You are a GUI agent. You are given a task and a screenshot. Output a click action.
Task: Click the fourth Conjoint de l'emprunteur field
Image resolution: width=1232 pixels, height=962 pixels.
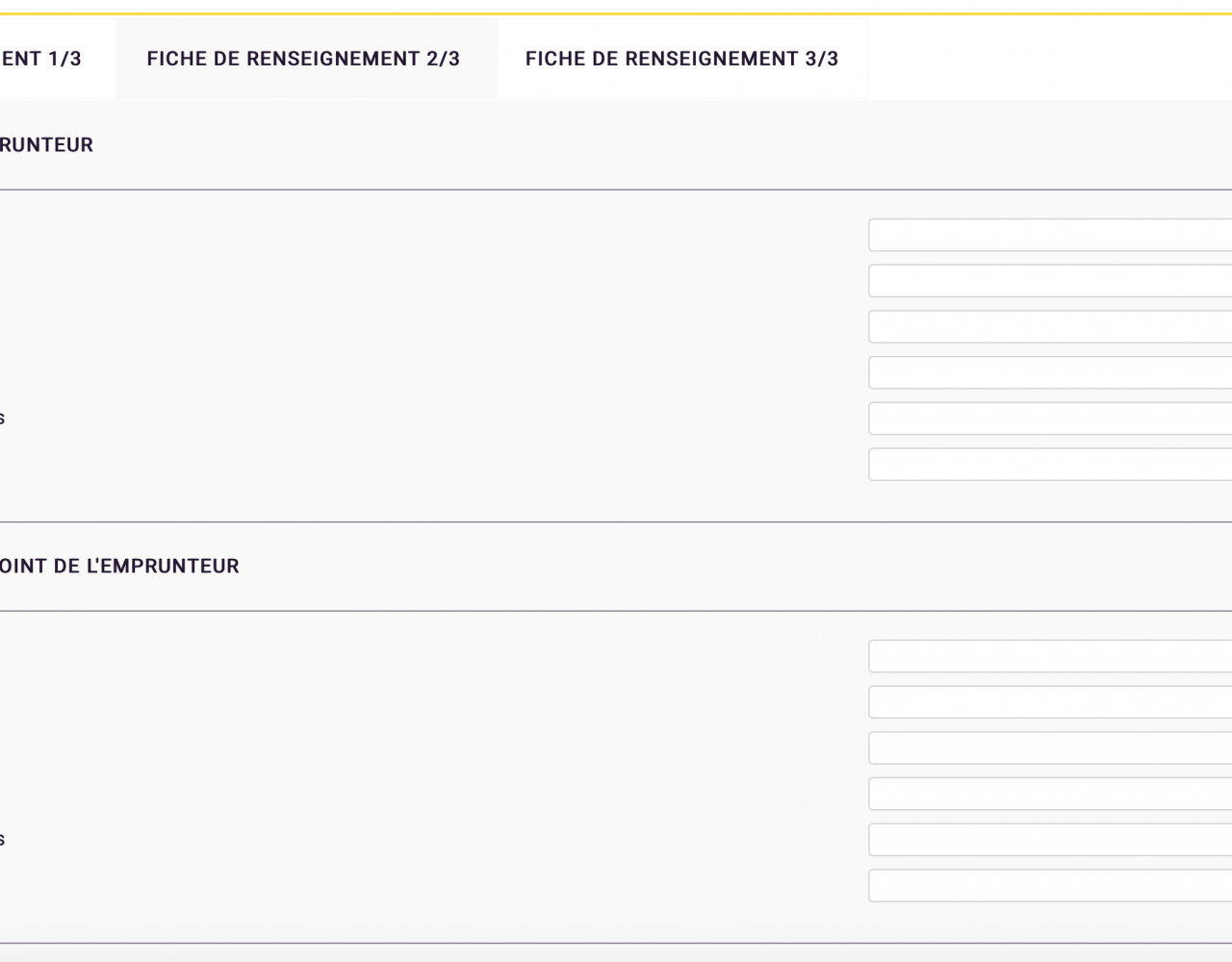point(1050,794)
